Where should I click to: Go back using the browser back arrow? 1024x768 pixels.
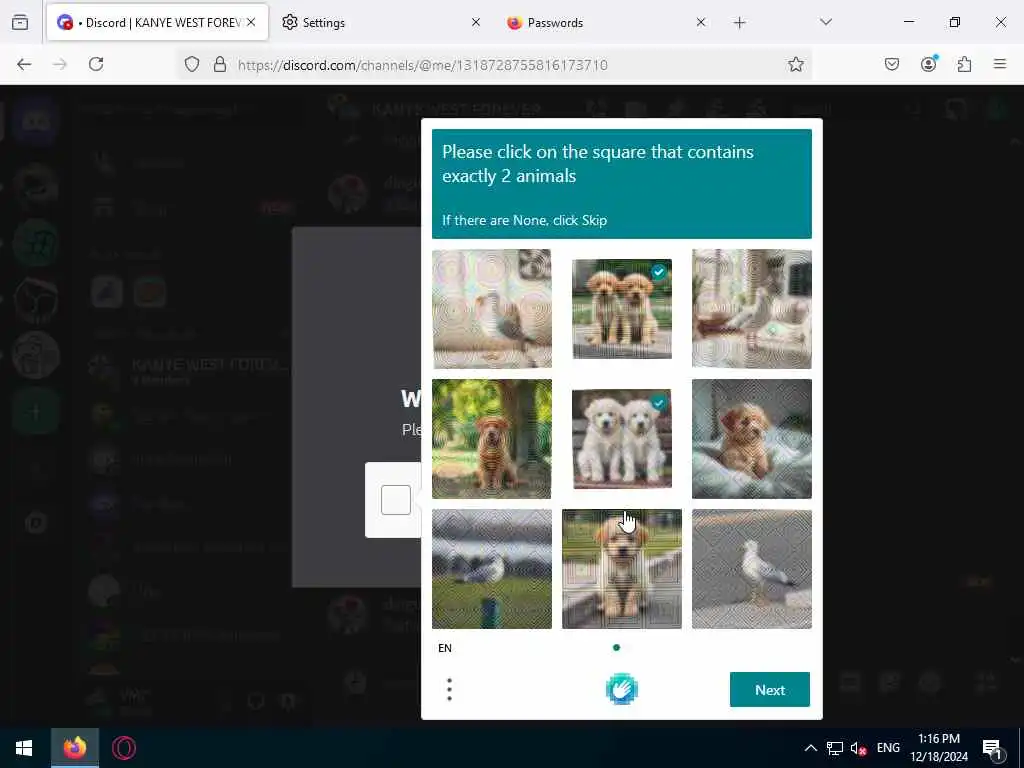coord(24,64)
